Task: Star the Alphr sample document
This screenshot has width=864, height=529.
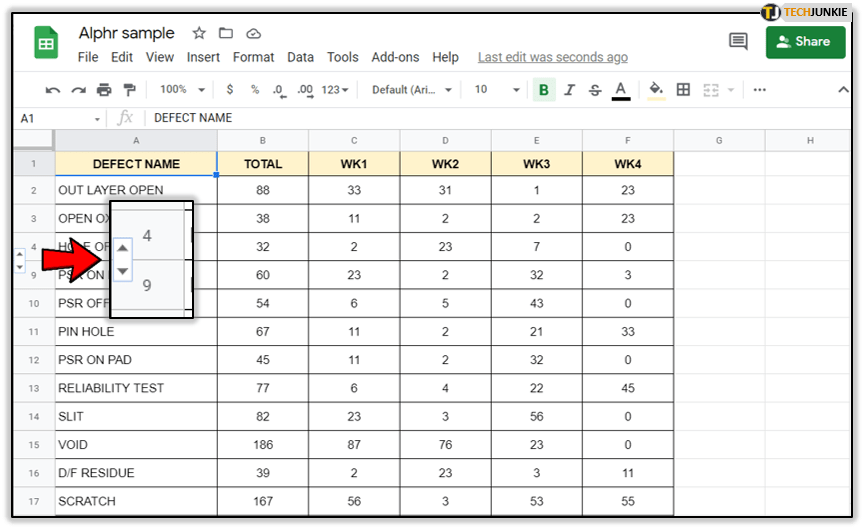Action: tap(199, 34)
